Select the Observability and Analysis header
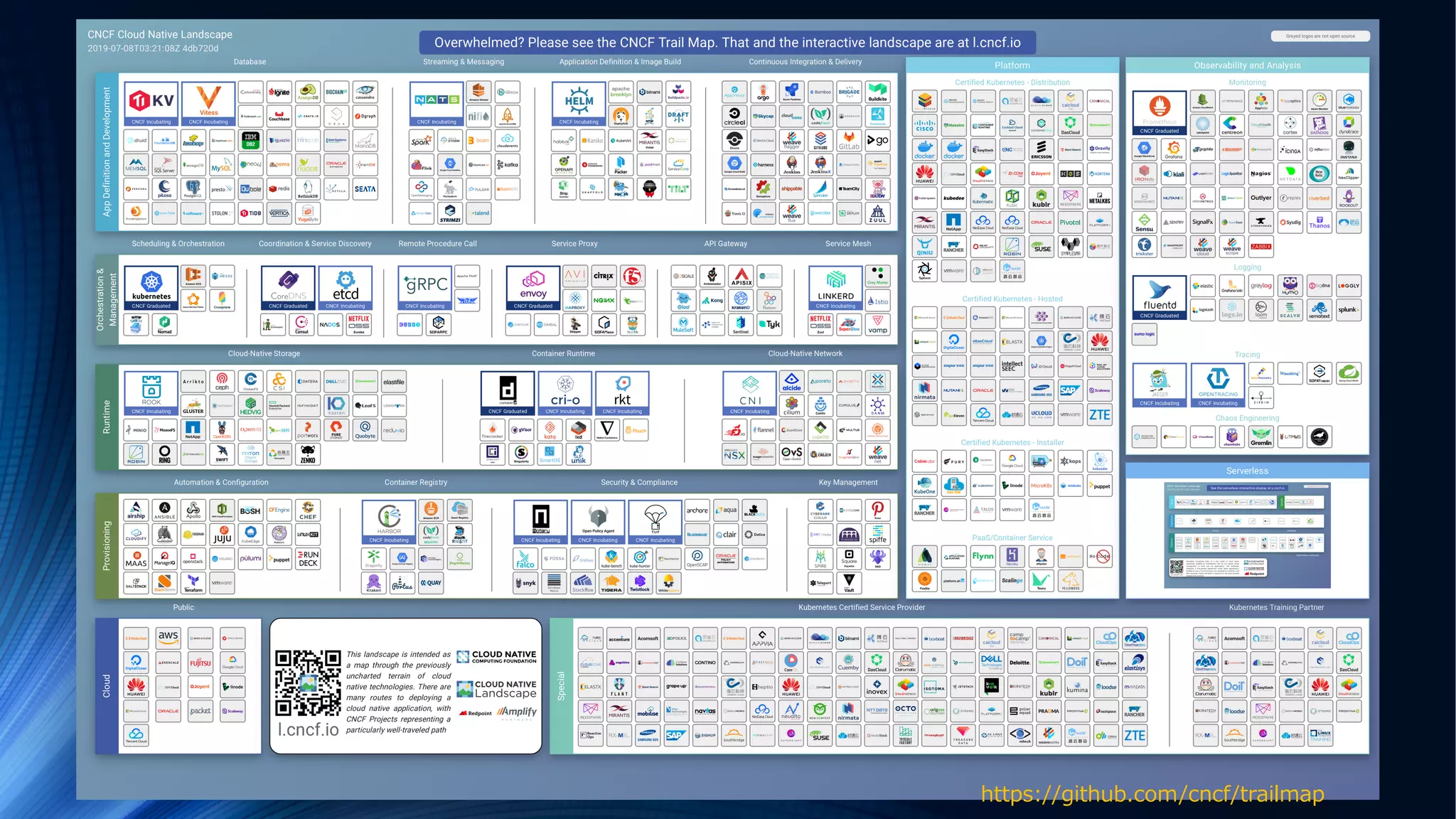The image size is (1456, 819). [1247, 65]
